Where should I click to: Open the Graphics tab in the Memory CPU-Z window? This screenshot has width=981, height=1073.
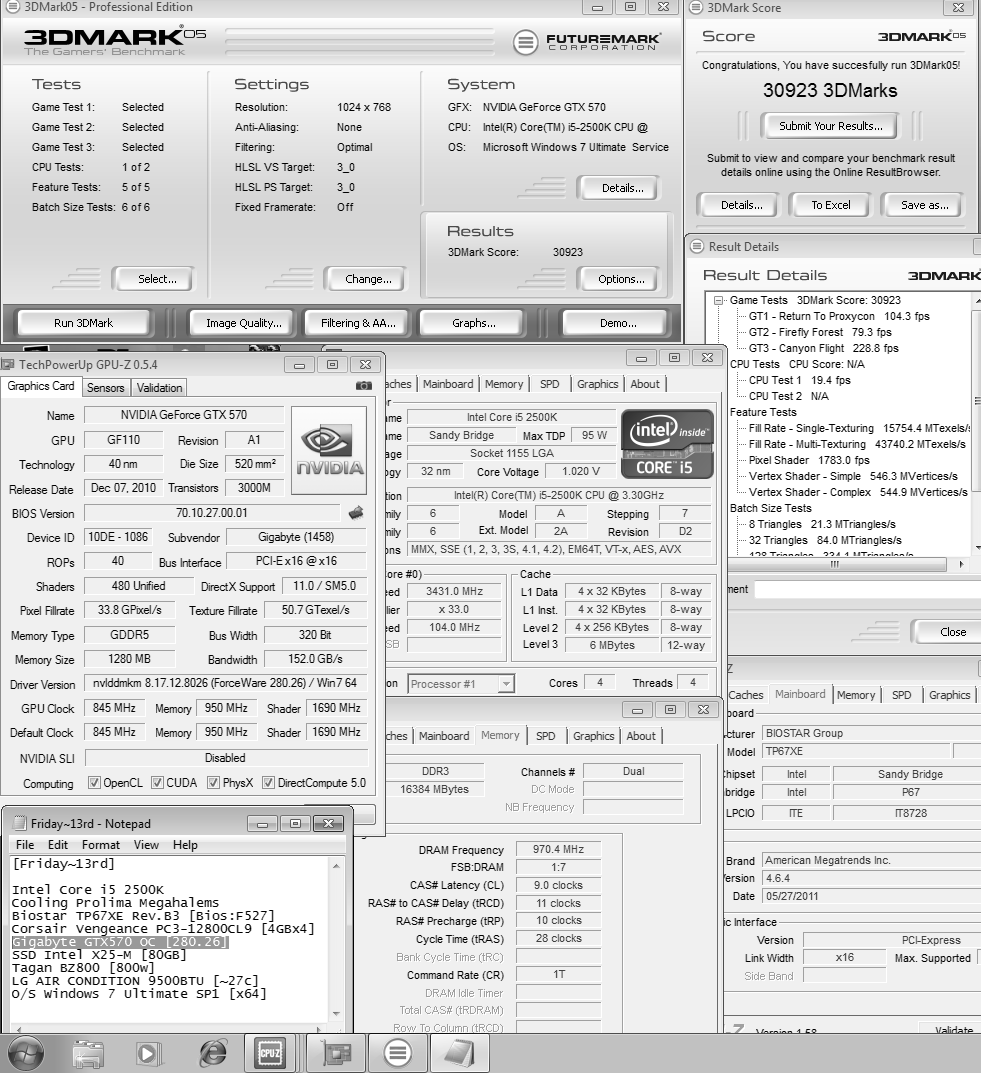pyautogui.click(x=593, y=736)
